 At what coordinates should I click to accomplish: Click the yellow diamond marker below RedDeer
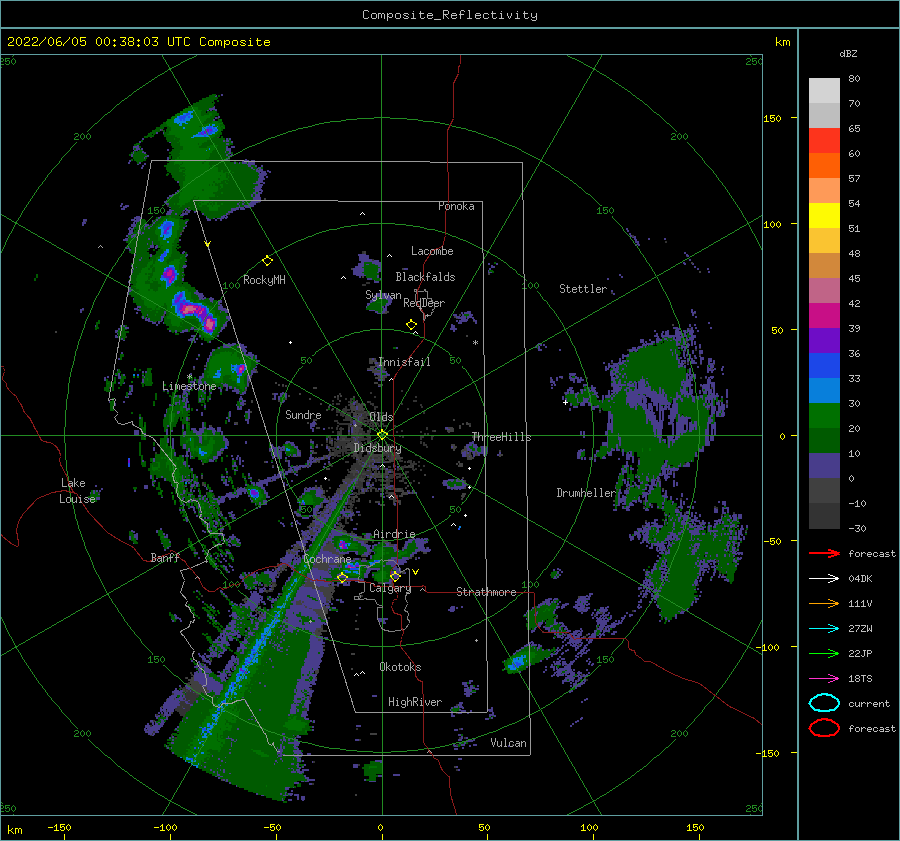point(411,325)
